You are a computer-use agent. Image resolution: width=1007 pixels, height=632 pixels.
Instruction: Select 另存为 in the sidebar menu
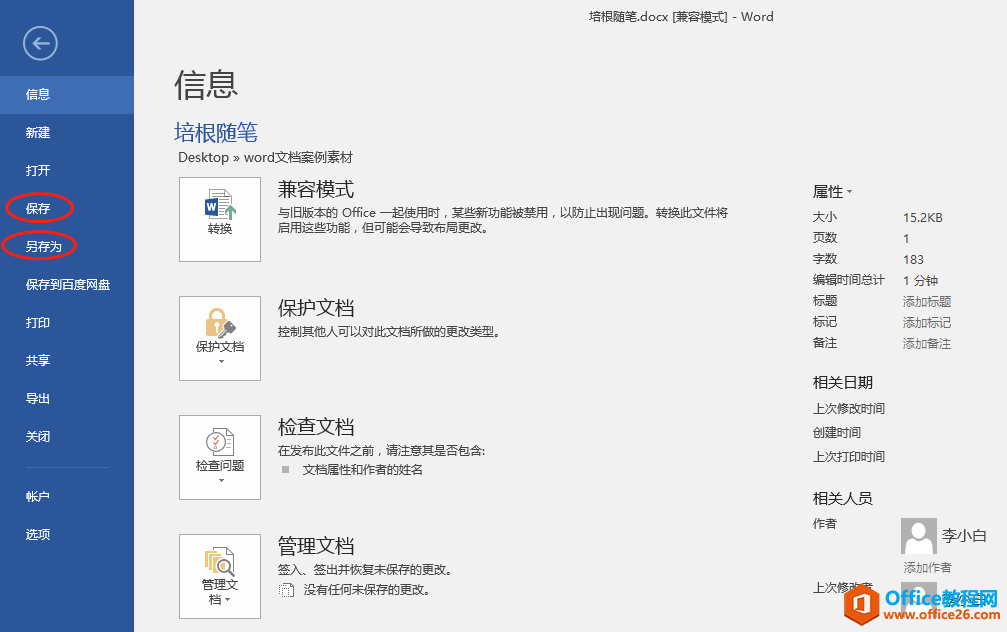click(x=44, y=246)
